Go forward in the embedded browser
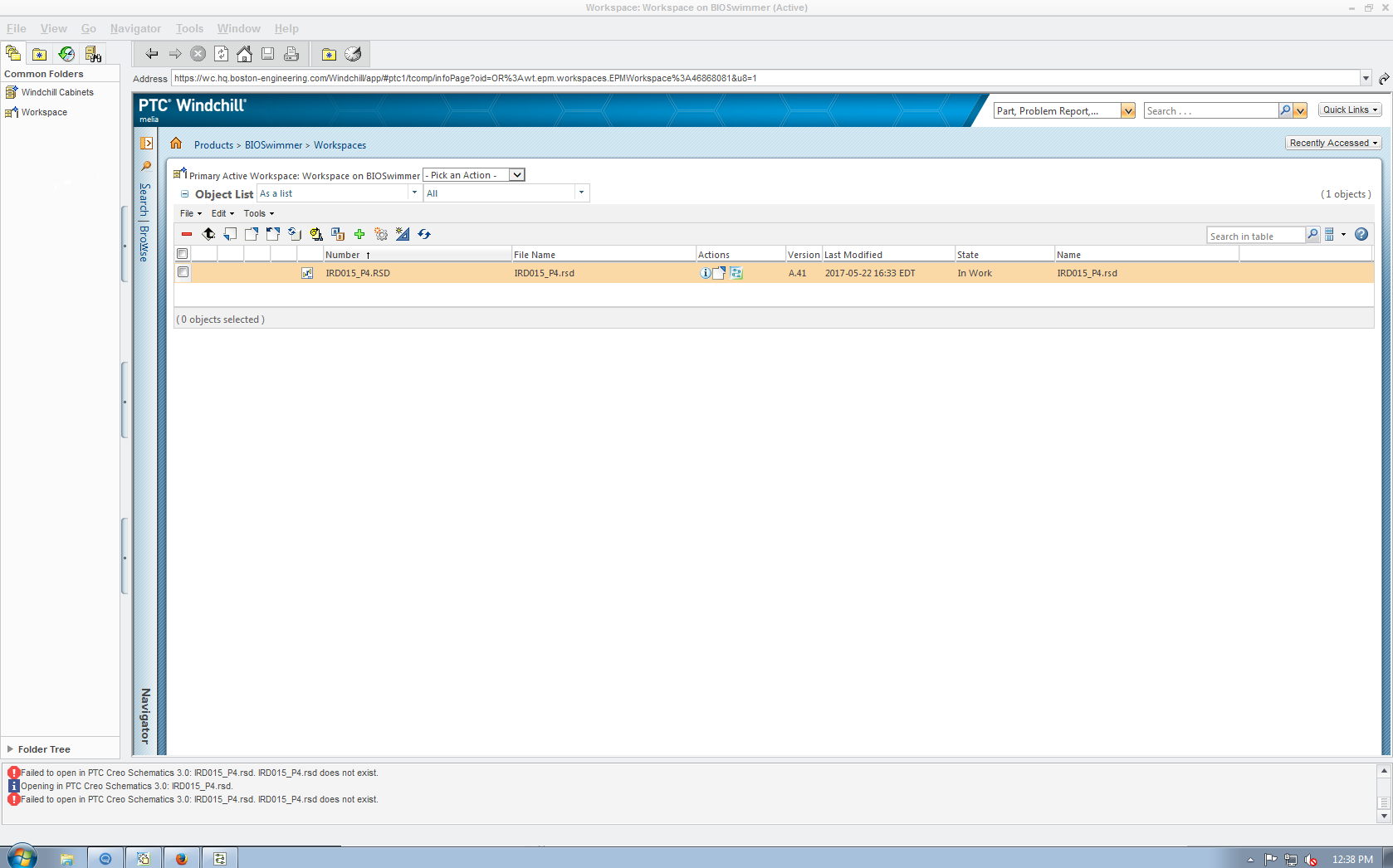The image size is (1393, 868). [175, 54]
